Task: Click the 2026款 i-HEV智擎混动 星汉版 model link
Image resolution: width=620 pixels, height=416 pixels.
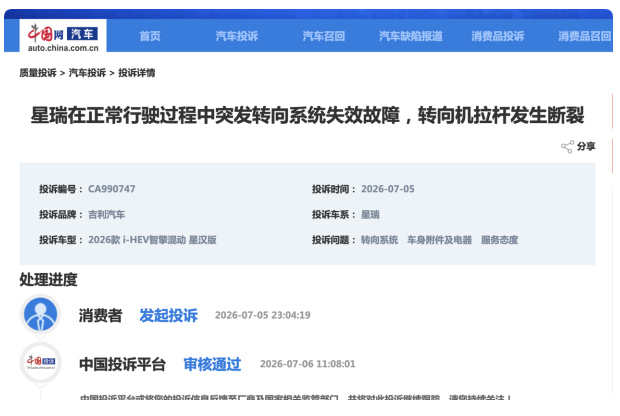Action: point(152,240)
